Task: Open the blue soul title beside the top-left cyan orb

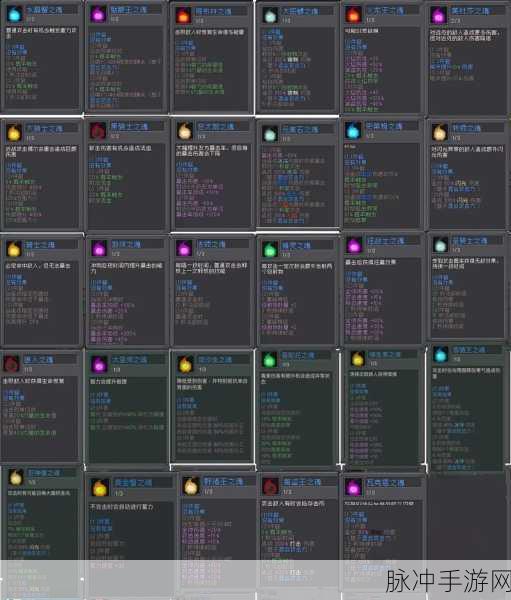Action: pos(44,10)
